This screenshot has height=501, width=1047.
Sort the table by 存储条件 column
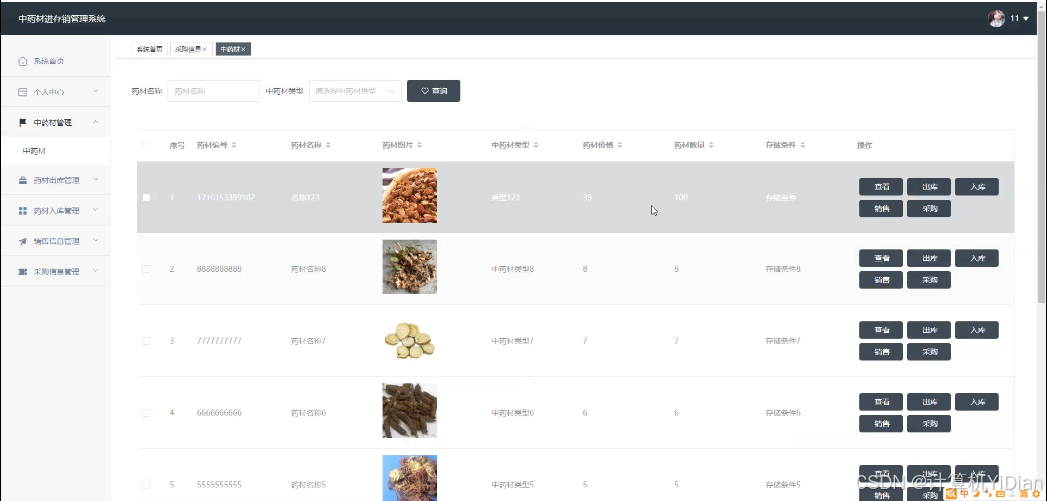coord(803,145)
